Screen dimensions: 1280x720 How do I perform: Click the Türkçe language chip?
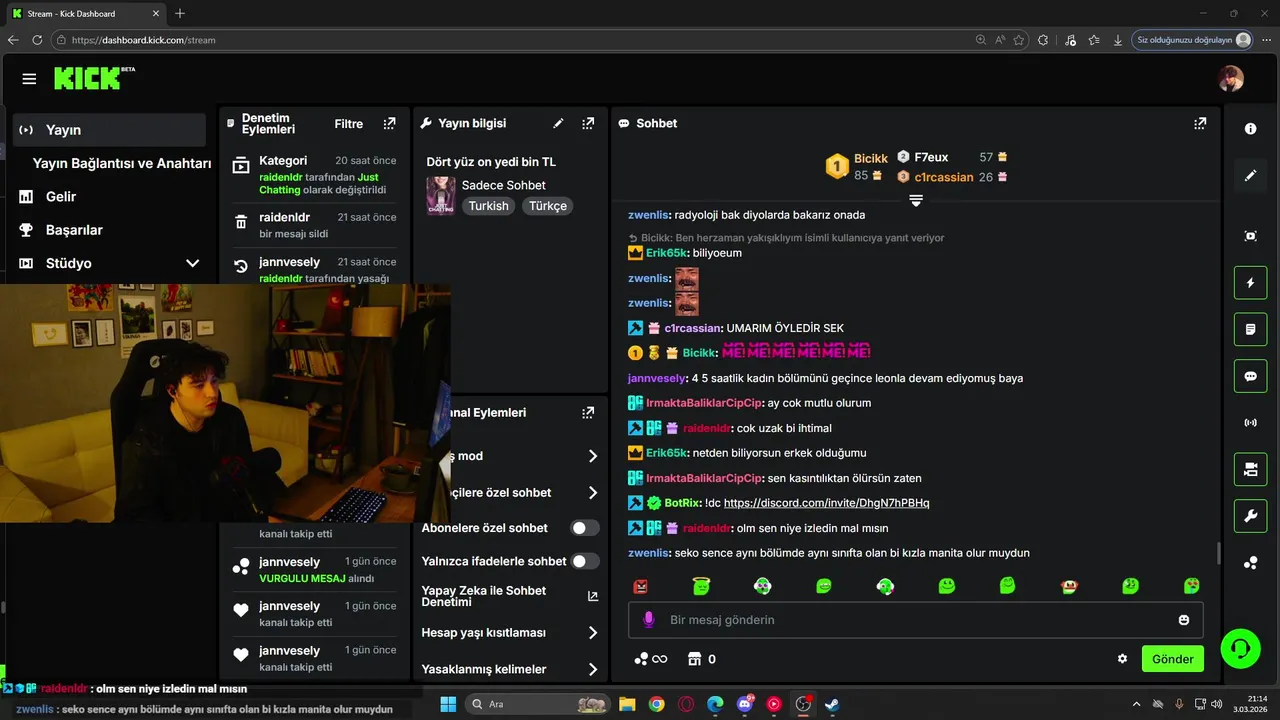(x=548, y=206)
